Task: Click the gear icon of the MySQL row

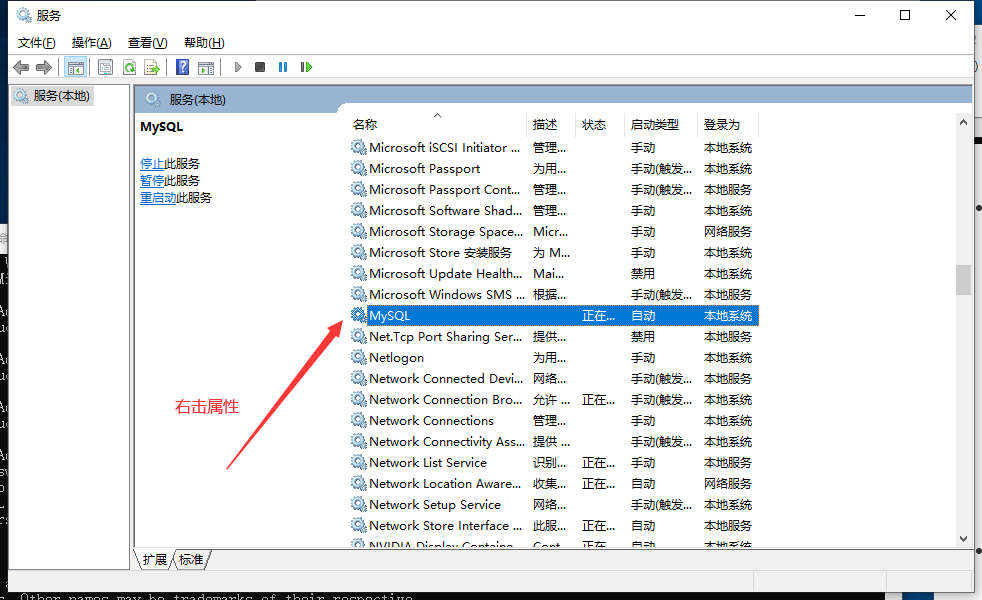Action: click(x=358, y=315)
